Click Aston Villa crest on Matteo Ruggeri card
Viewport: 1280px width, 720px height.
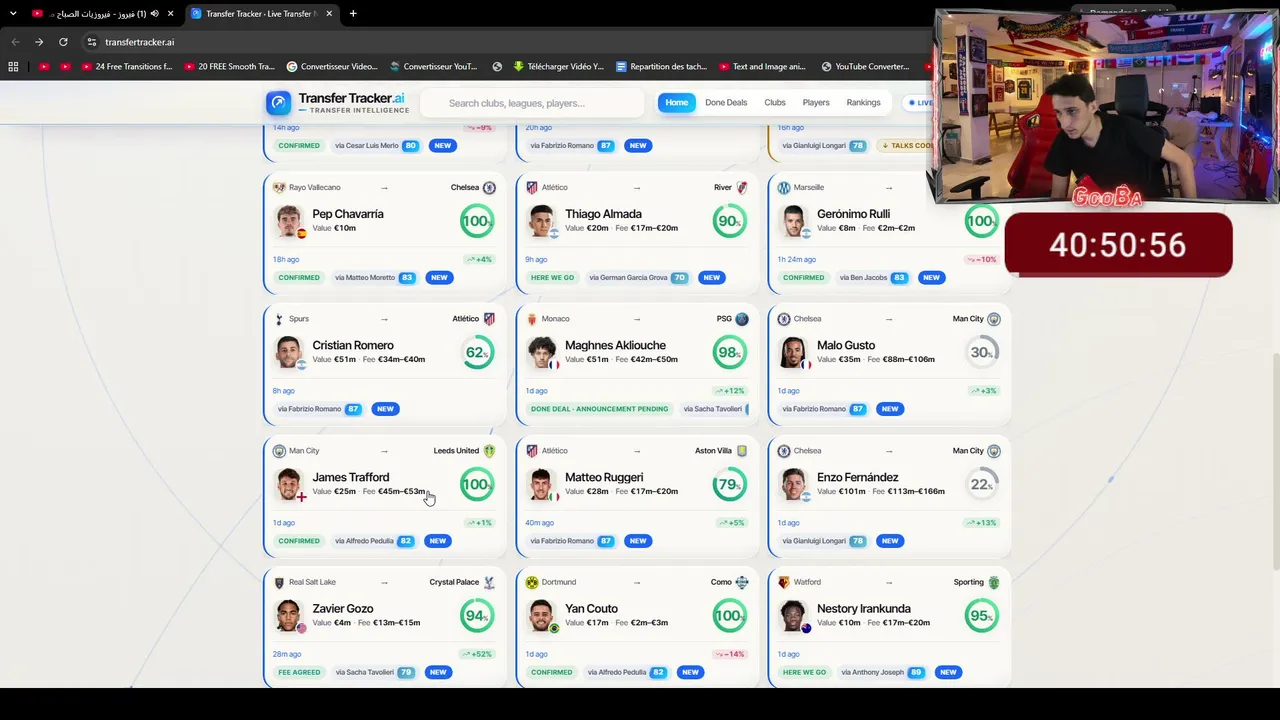pos(742,451)
